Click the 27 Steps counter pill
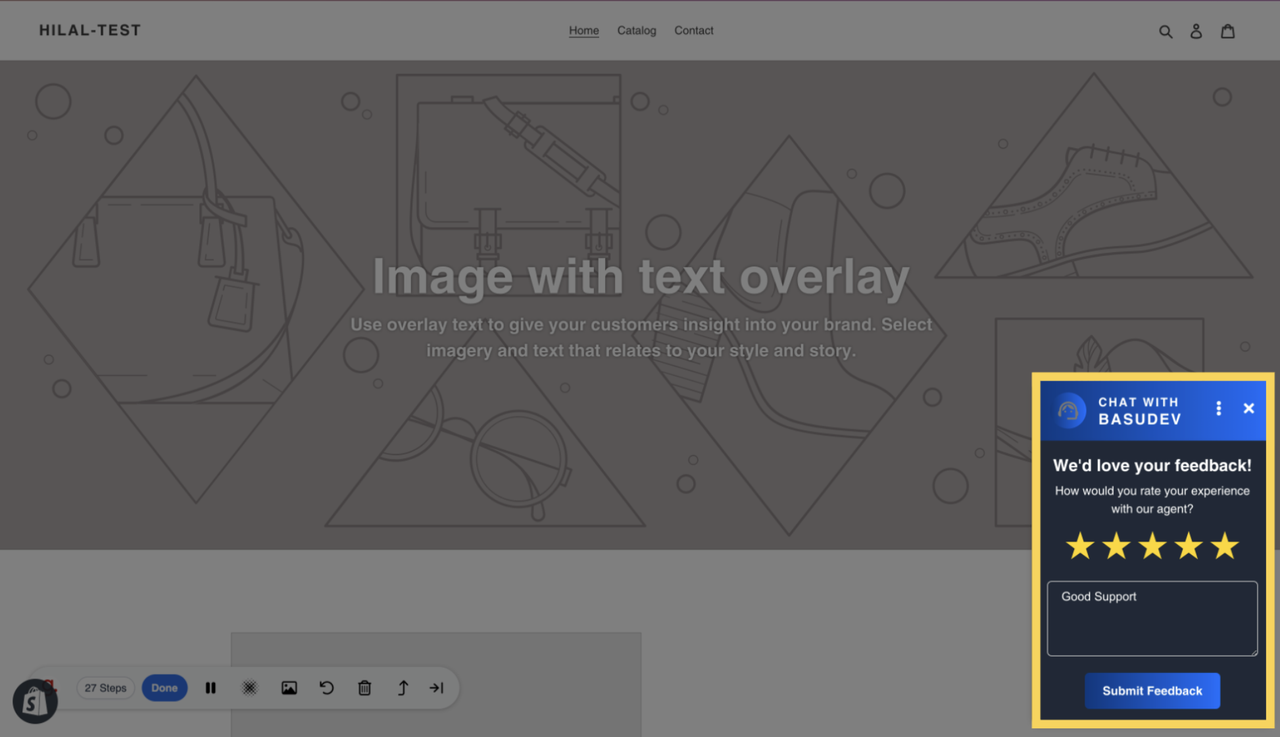 tap(106, 688)
